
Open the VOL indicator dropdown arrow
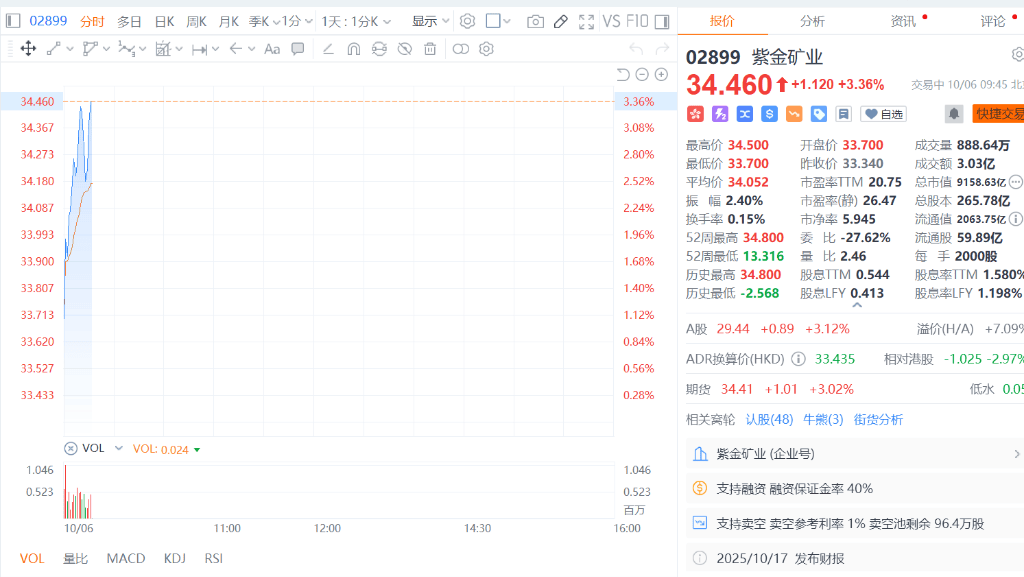pos(119,449)
